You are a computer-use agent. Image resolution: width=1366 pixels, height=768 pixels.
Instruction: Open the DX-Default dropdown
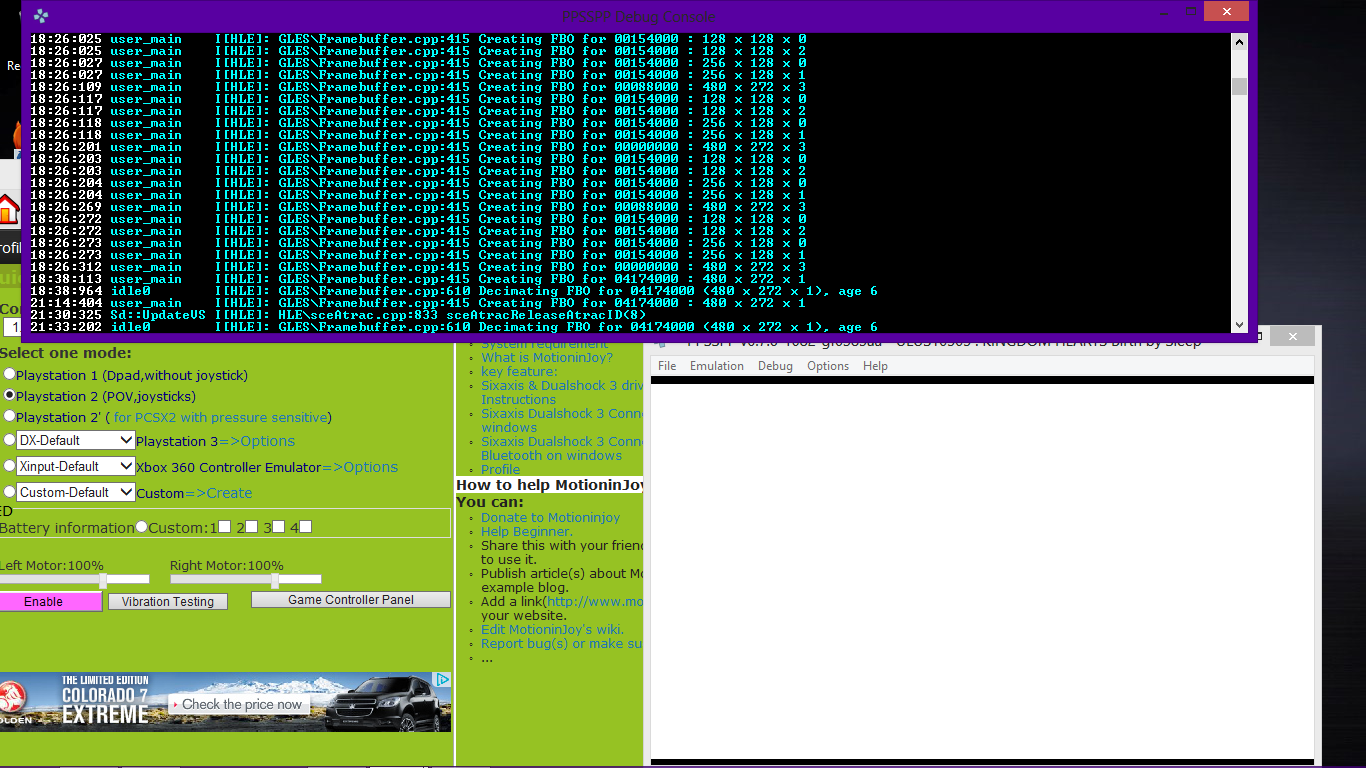(x=75, y=440)
